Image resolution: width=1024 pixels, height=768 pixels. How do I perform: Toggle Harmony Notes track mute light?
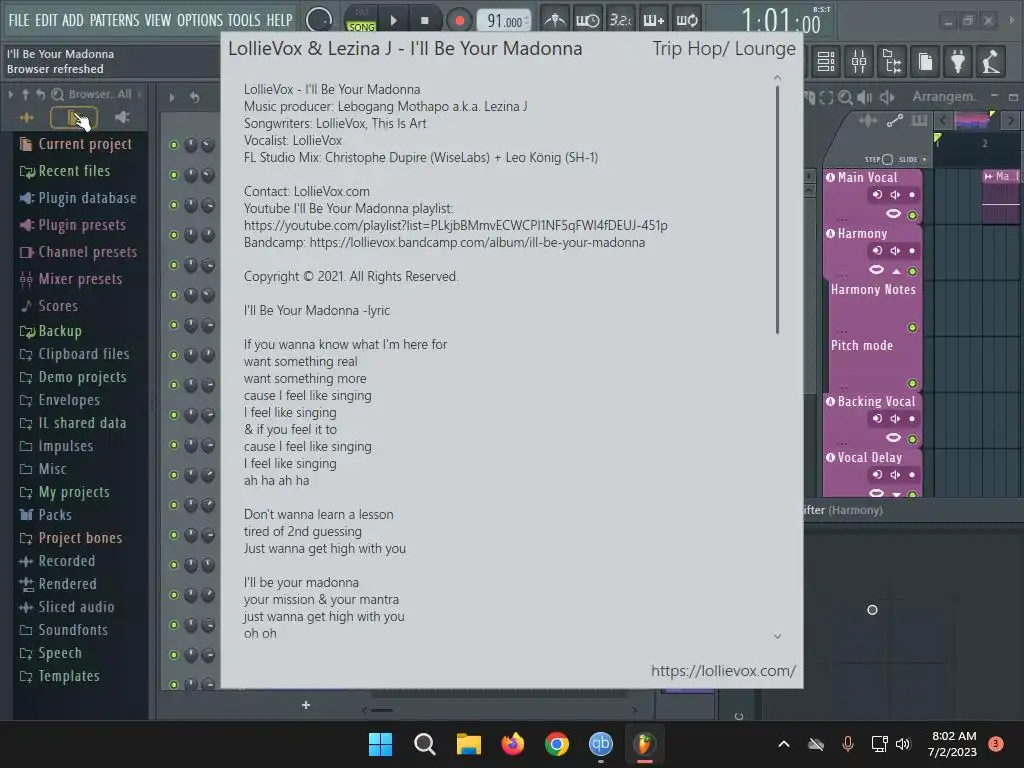coord(912,327)
